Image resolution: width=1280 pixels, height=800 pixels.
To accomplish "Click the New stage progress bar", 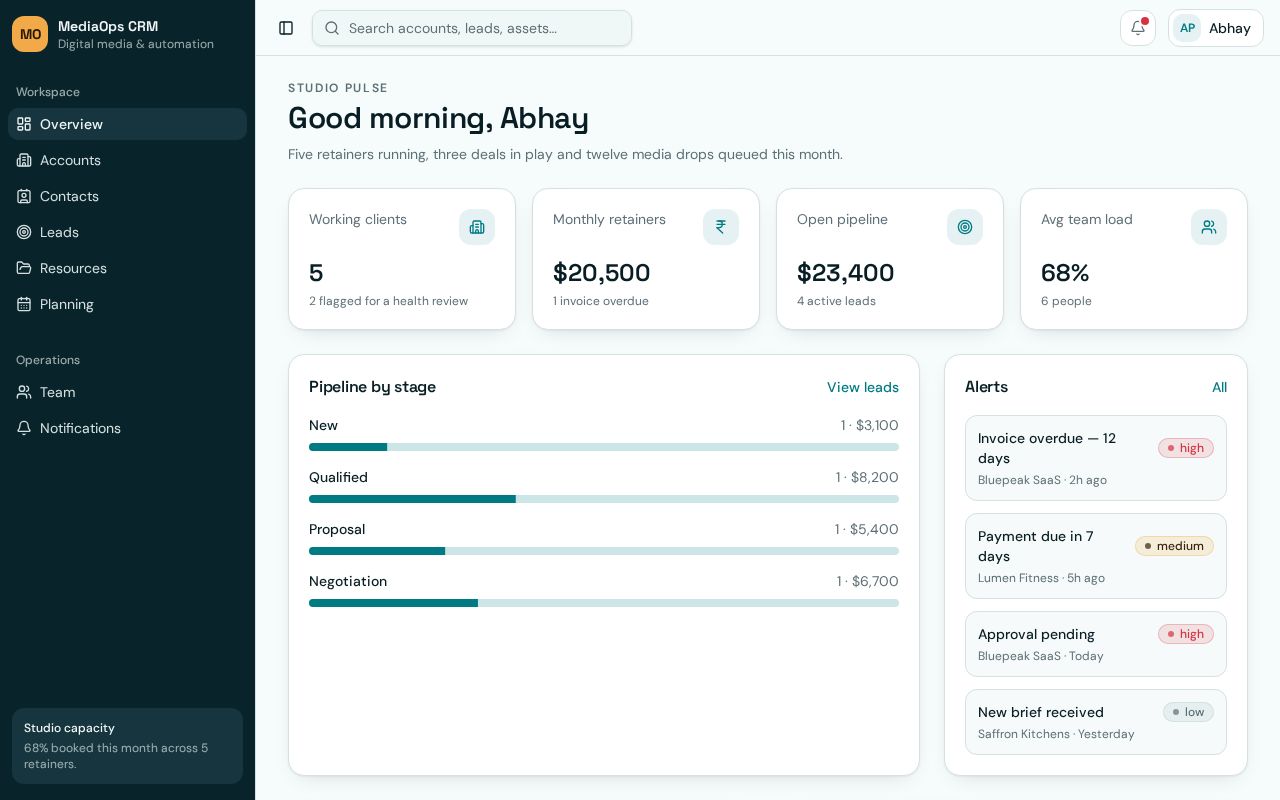I will coord(604,447).
